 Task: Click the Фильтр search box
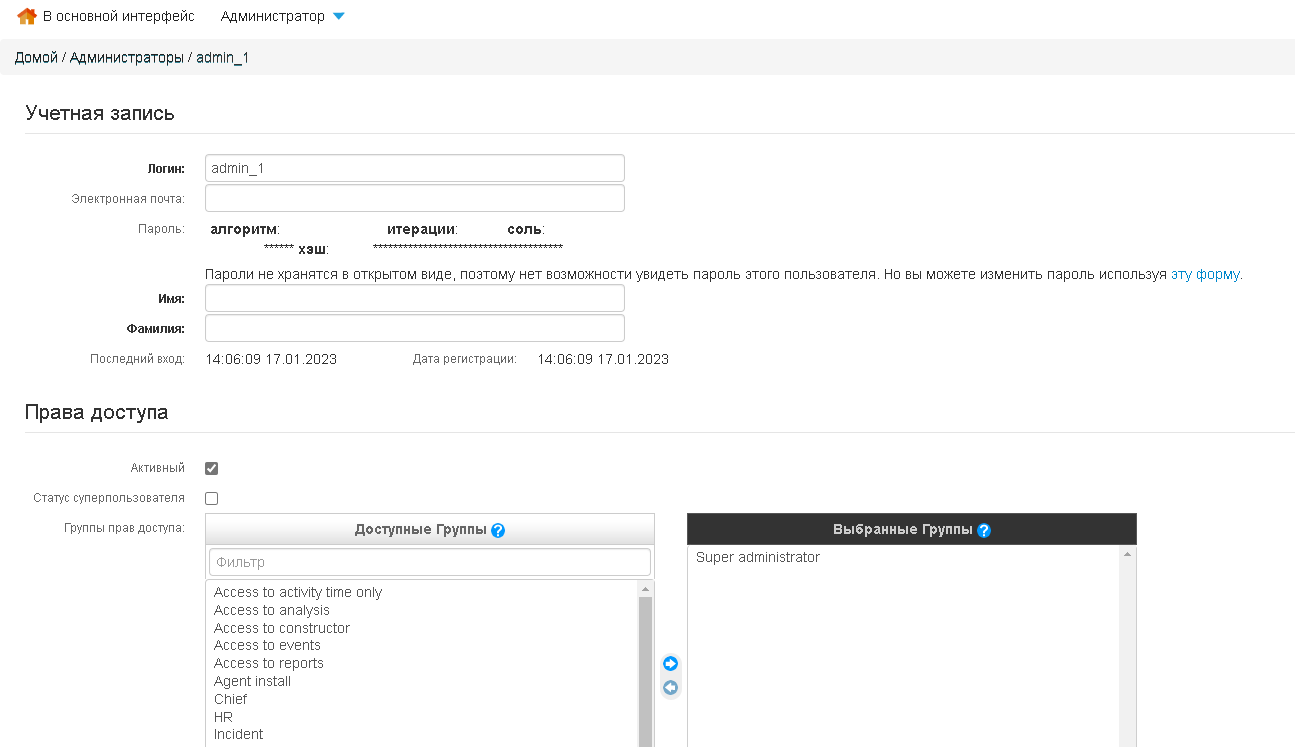pyautogui.click(x=429, y=562)
